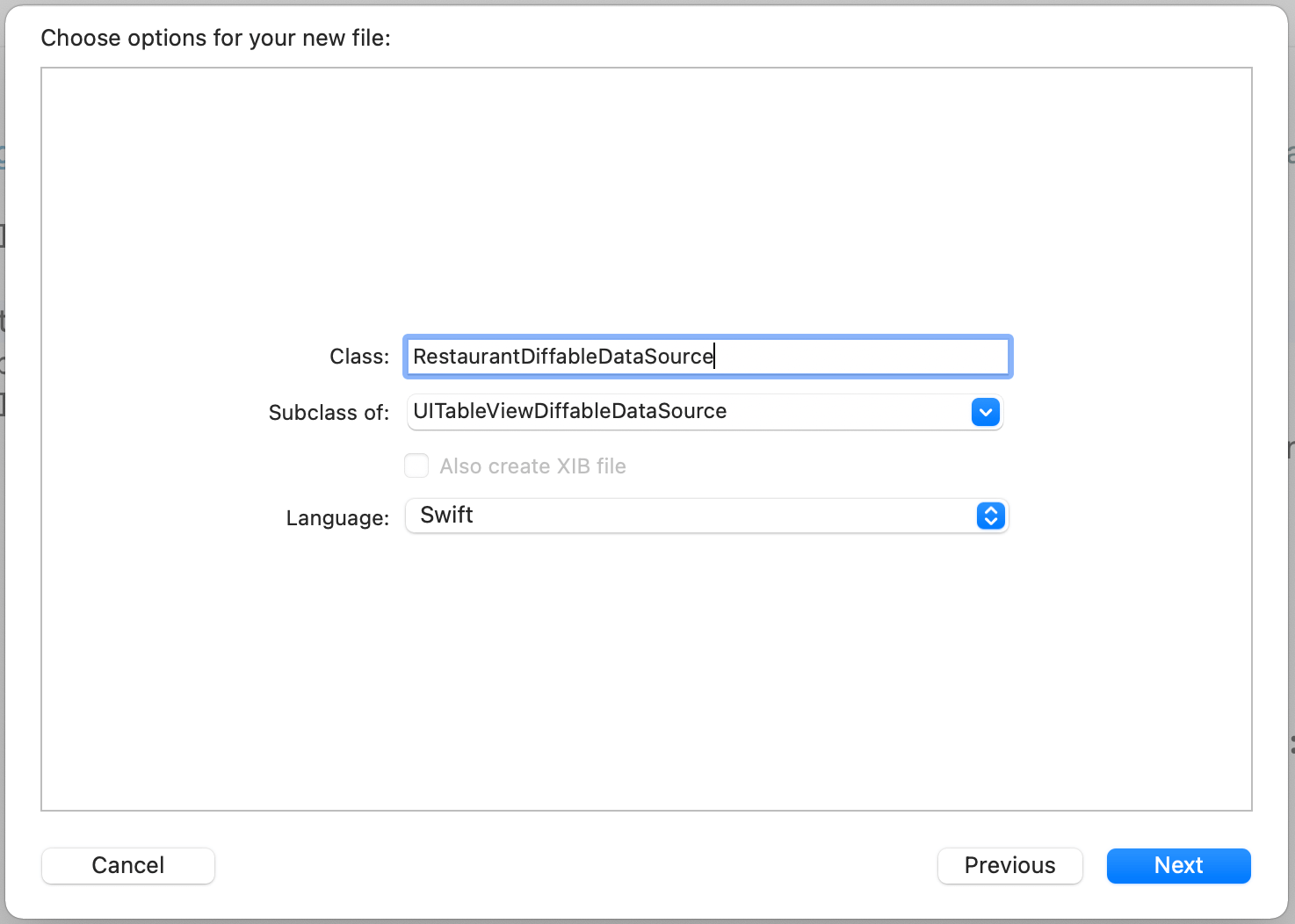Expand the Language popup stepper arrows
The width and height of the screenshot is (1295, 924).
pos(990,516)
